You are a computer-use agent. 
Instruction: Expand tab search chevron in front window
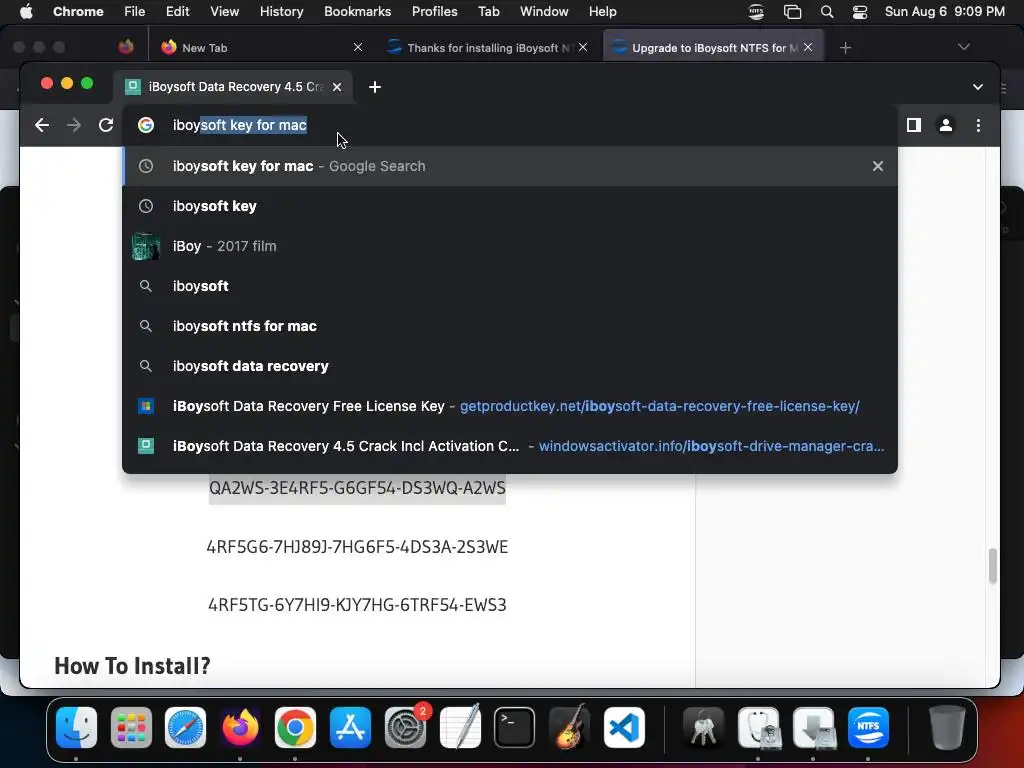click(x=978, y=87)
